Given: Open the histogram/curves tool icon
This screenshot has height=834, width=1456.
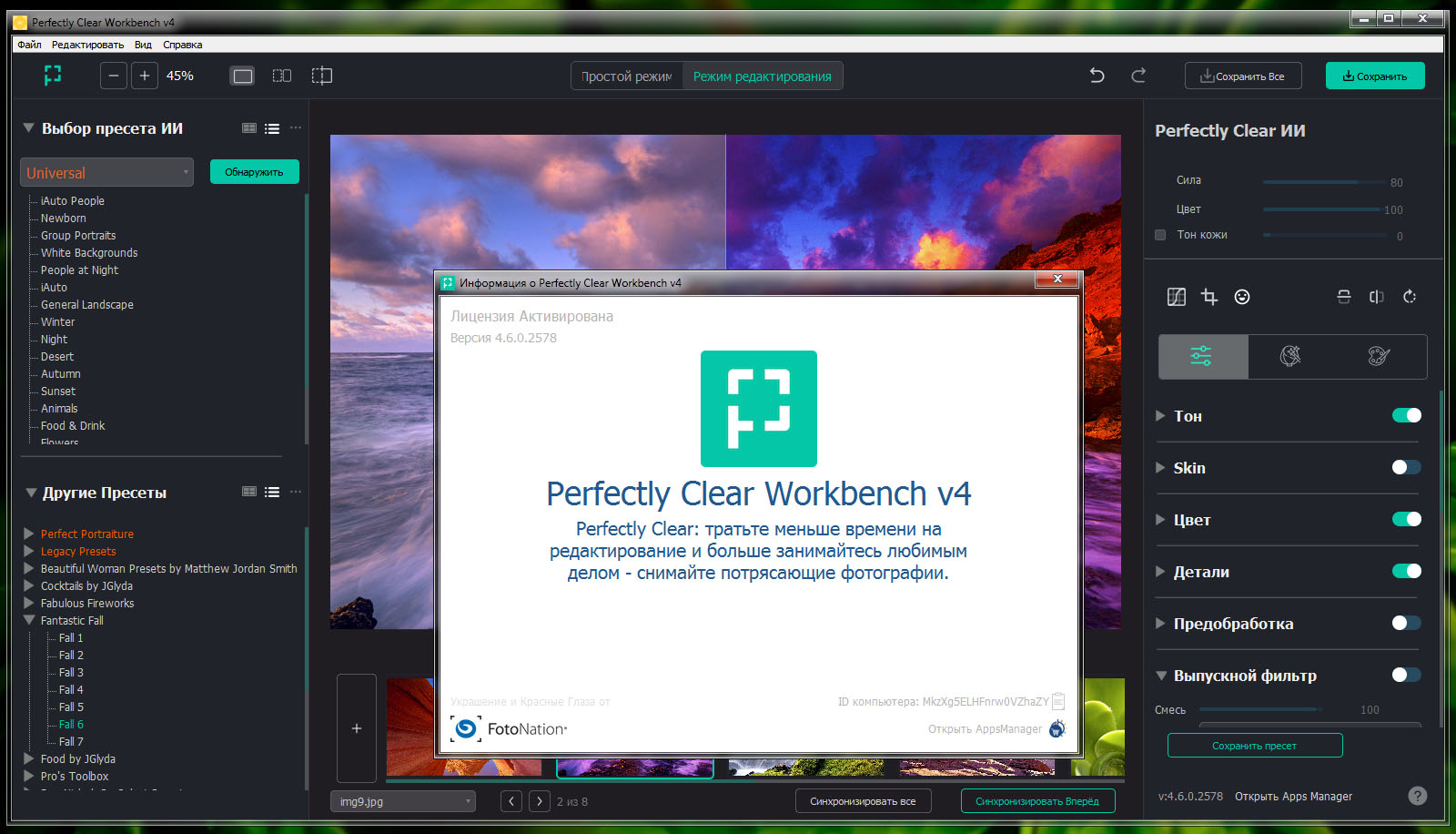Looking at the screenshot, I should point(1177,297).
